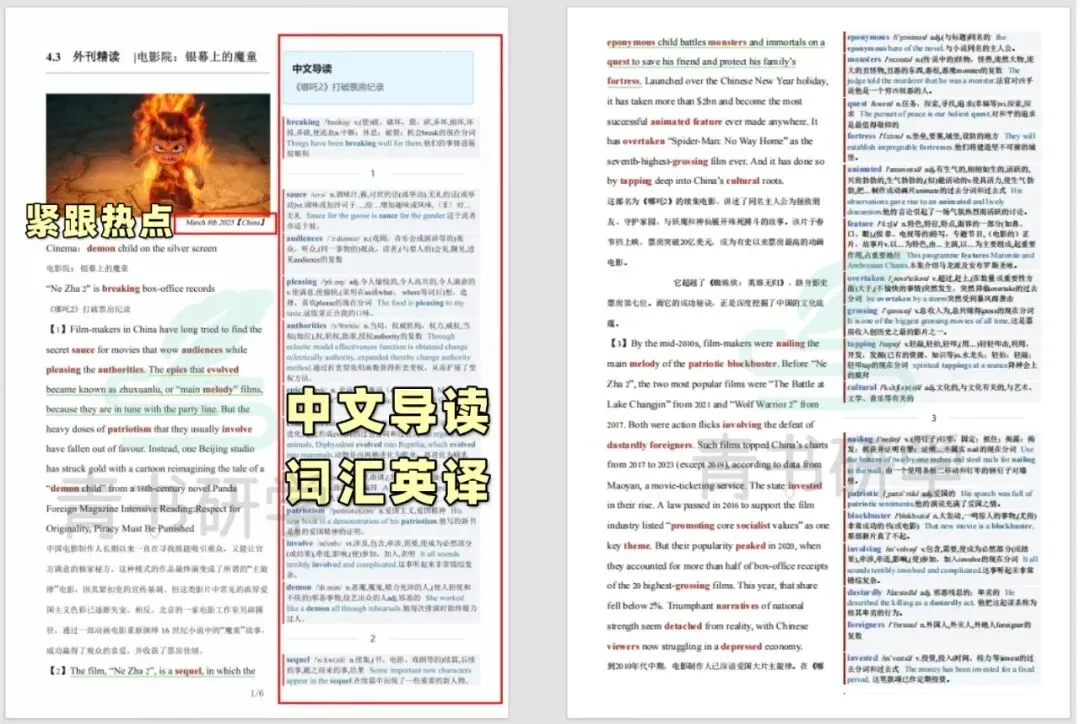Click glossary entry 'blockbuster' on the right page

click(869, 515)
